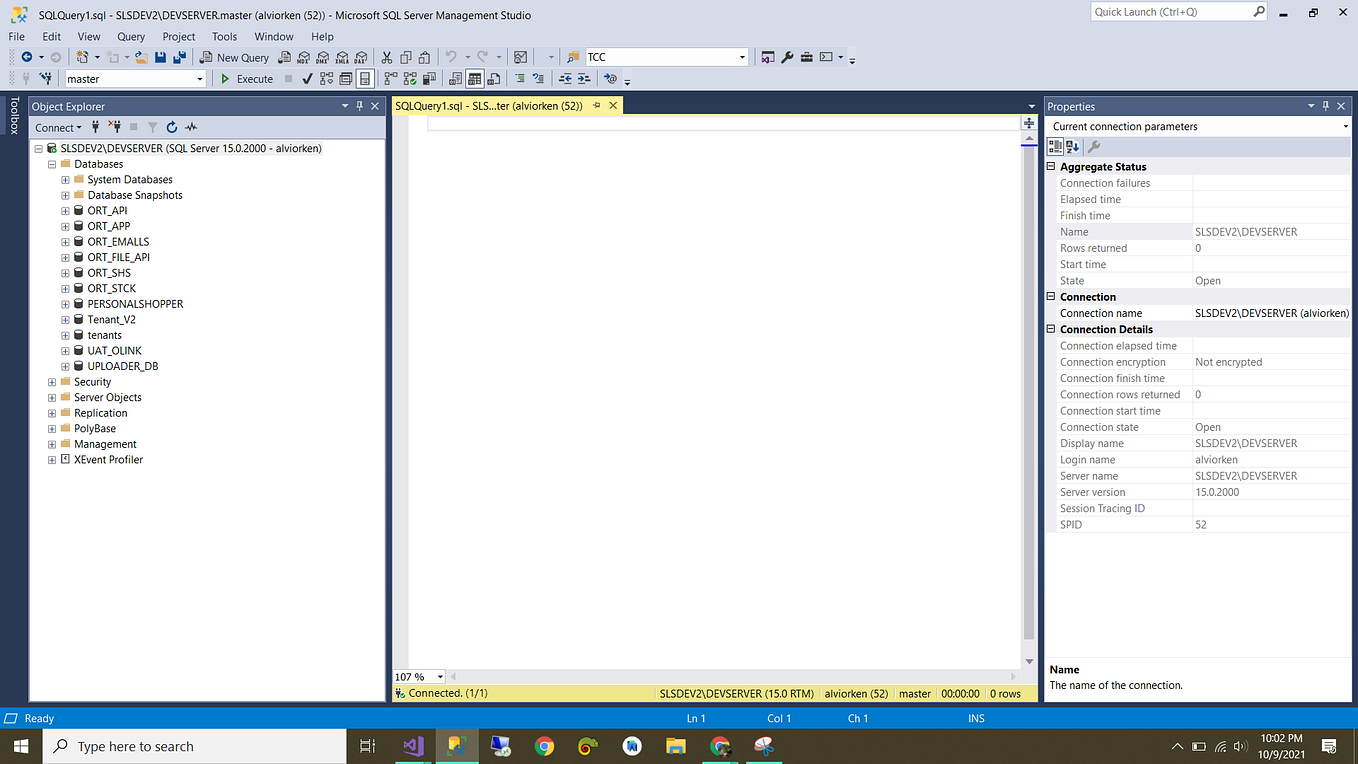The height and width of the screenshot is (764, 1358).
Task: Open the Filter icon in Object Explorer
Action: (x=152, y=127)
